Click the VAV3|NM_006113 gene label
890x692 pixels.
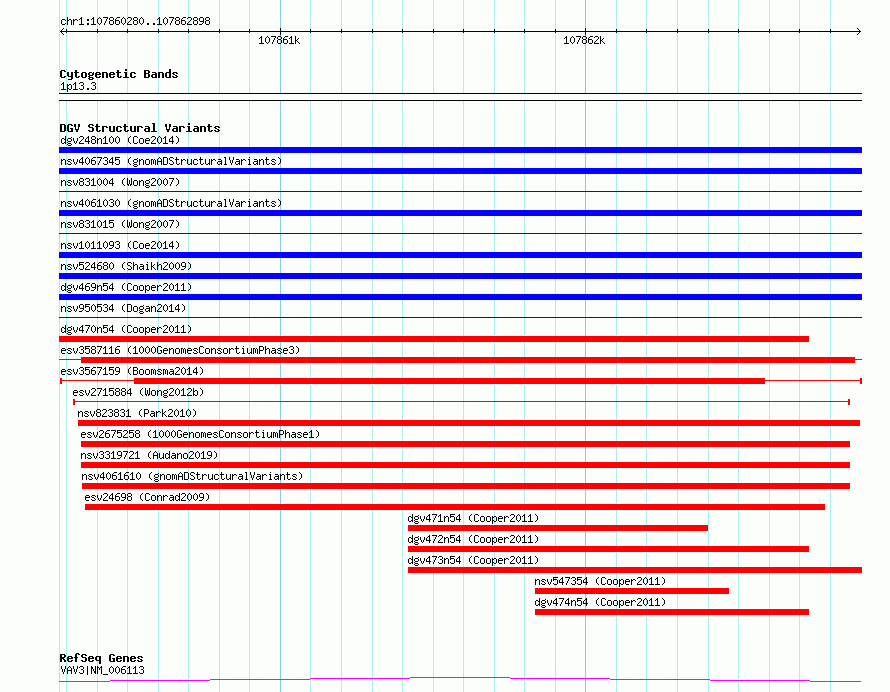102,670
